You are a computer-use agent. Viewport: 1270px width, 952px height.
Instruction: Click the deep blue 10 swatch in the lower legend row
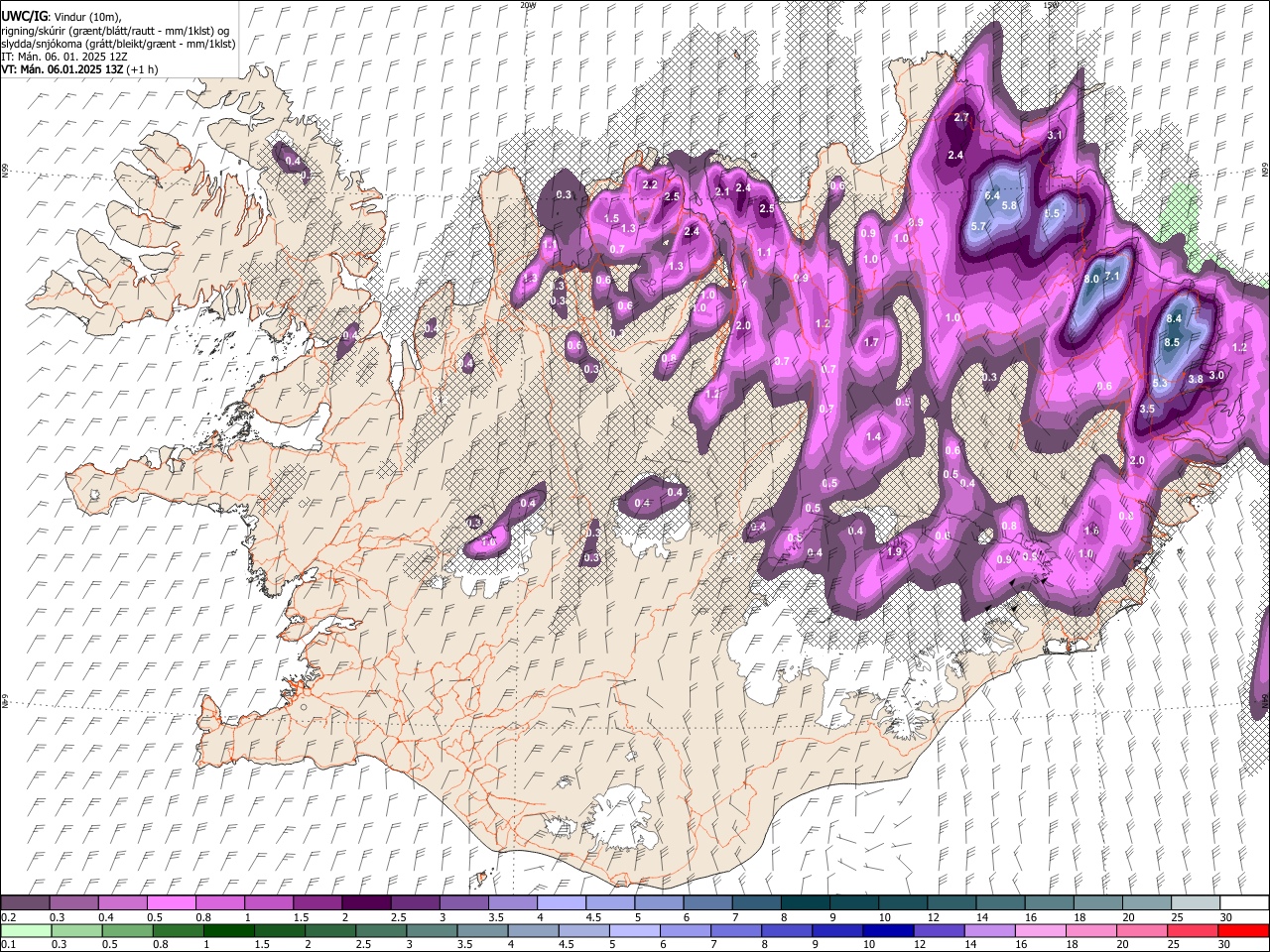pyautogui.click(x=888, y=930)
